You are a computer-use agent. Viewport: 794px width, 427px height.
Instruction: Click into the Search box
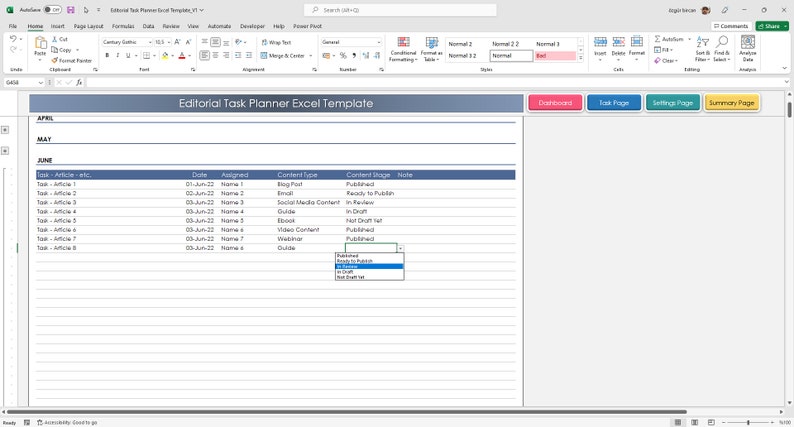tap(400, 10)
